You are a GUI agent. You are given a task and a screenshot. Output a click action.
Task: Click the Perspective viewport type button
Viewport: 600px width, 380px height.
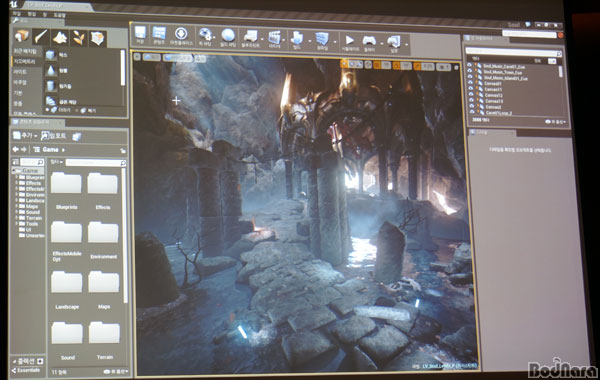[152, 57]
